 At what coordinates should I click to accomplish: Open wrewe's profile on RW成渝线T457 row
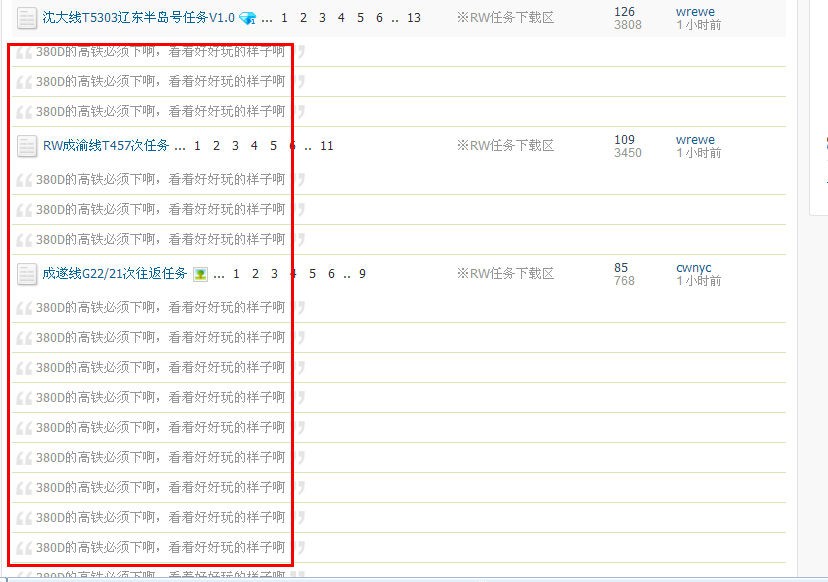click(695, 140)
